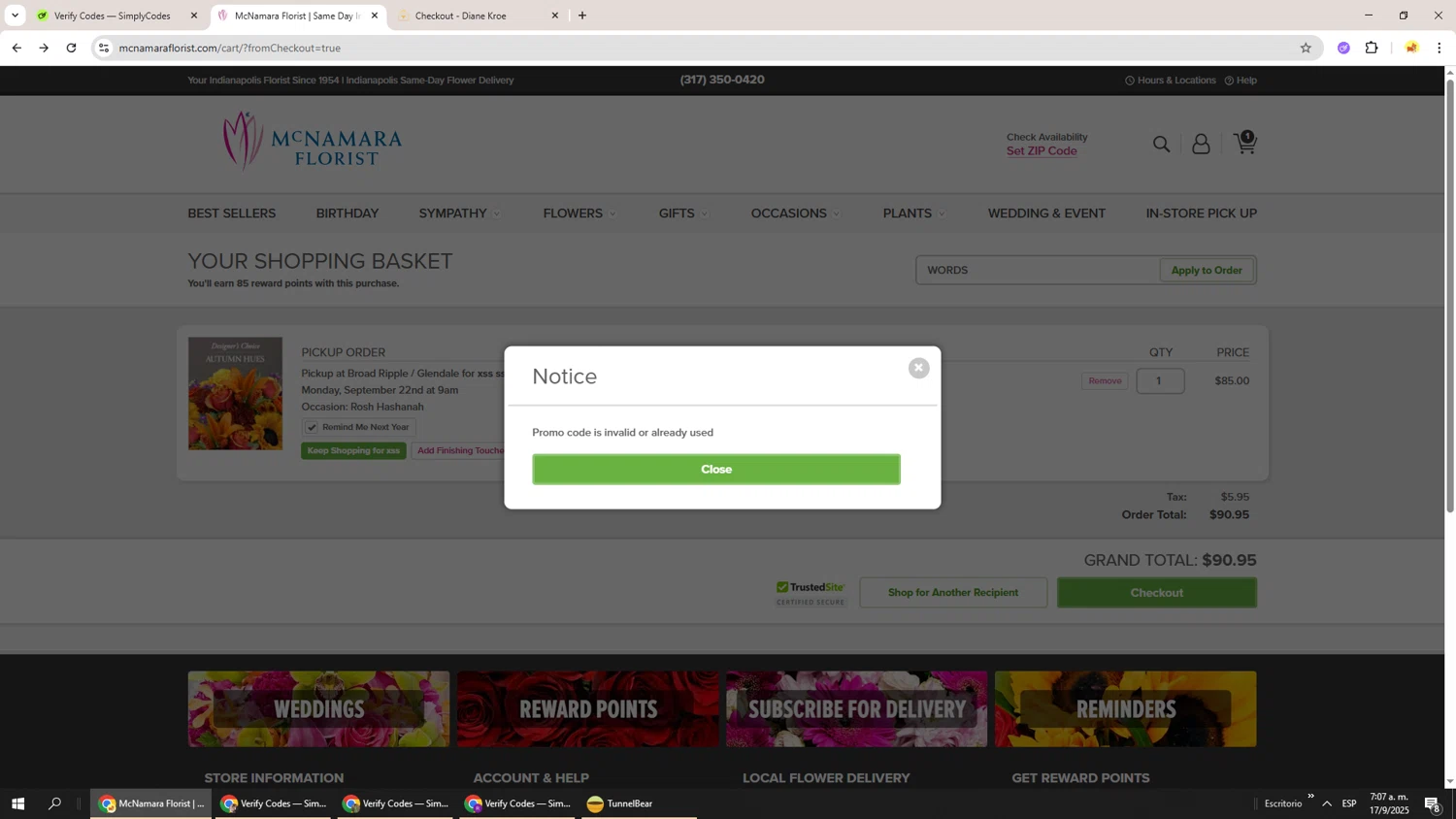Open Chrome profile avatar icon
The height and width of the screenshot is (819, 1456).
point(1411,48)
